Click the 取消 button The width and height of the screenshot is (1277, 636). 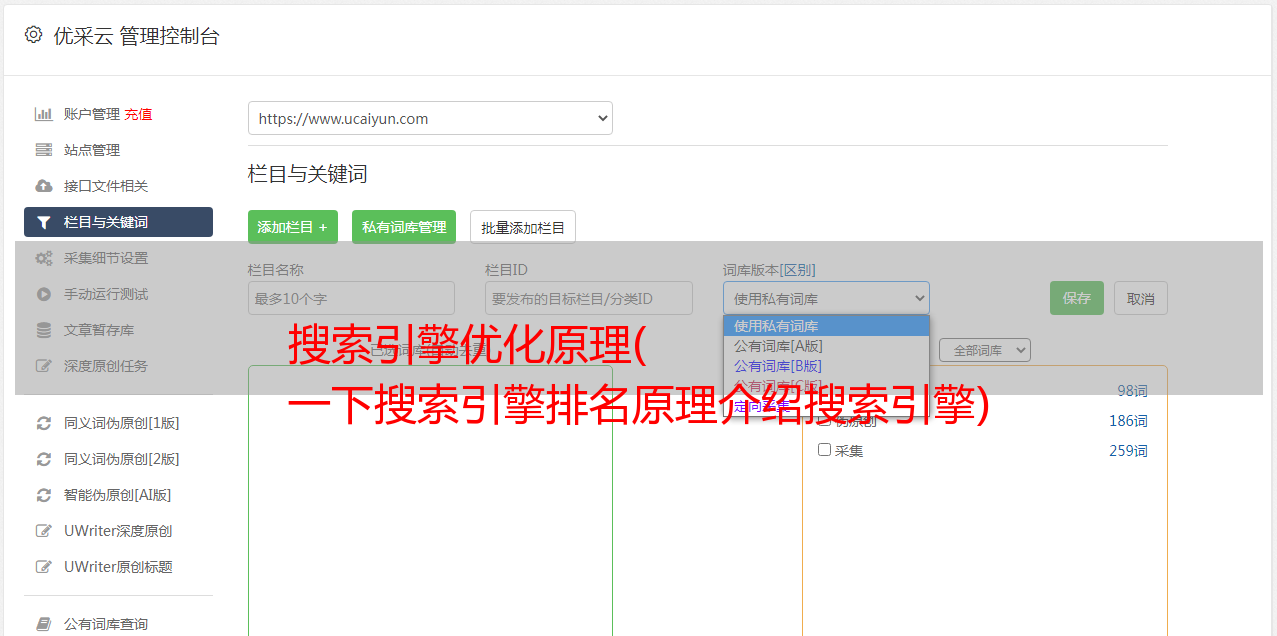(x=1141, y=298)
